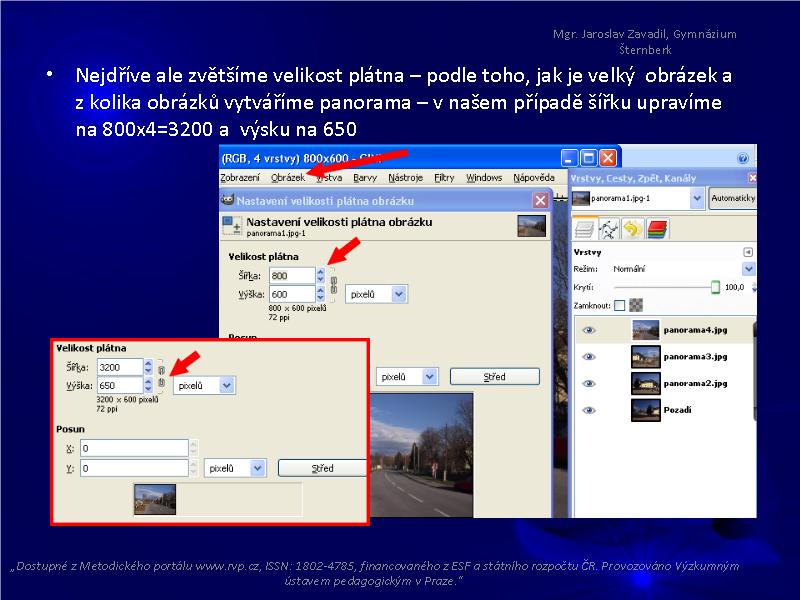Adjust Výška 650 spinner in inset

tap(148, 385)
